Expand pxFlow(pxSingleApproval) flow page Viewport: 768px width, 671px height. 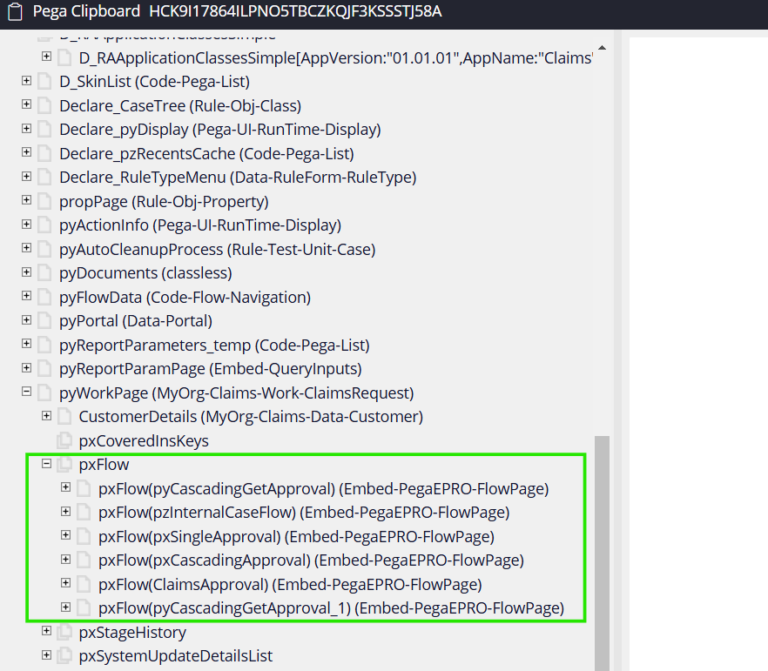click(x=66, y=535)
